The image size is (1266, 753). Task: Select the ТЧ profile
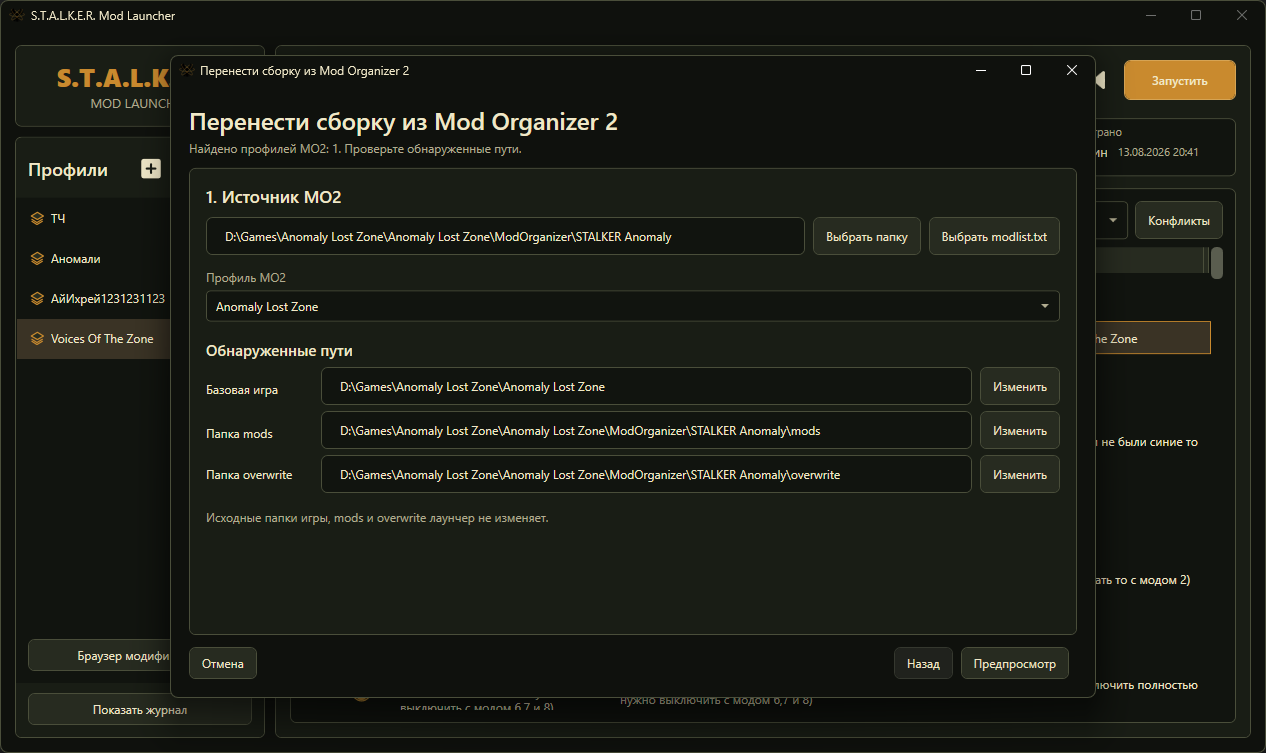tap(95, 218)
